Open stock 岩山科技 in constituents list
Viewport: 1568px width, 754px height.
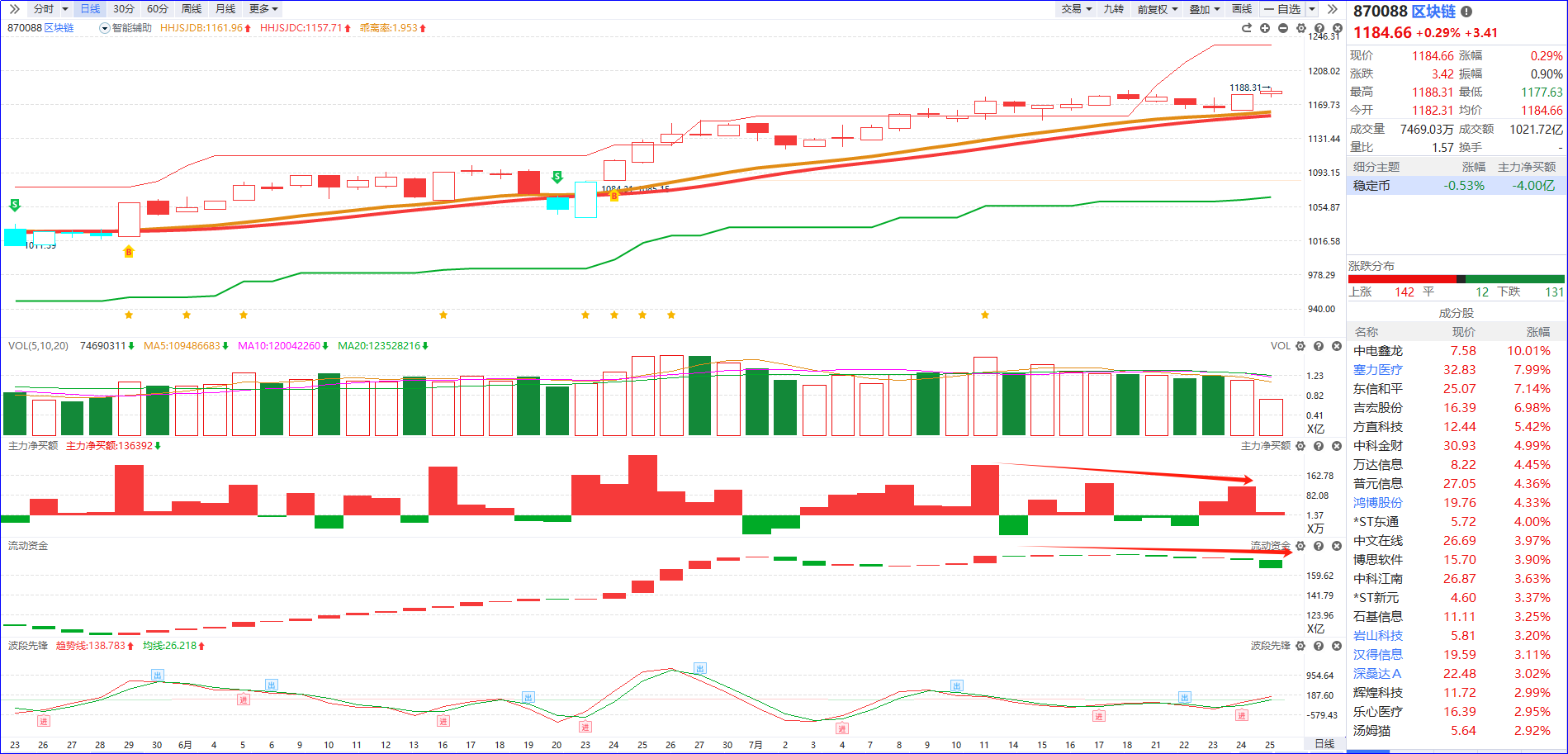1377,636
